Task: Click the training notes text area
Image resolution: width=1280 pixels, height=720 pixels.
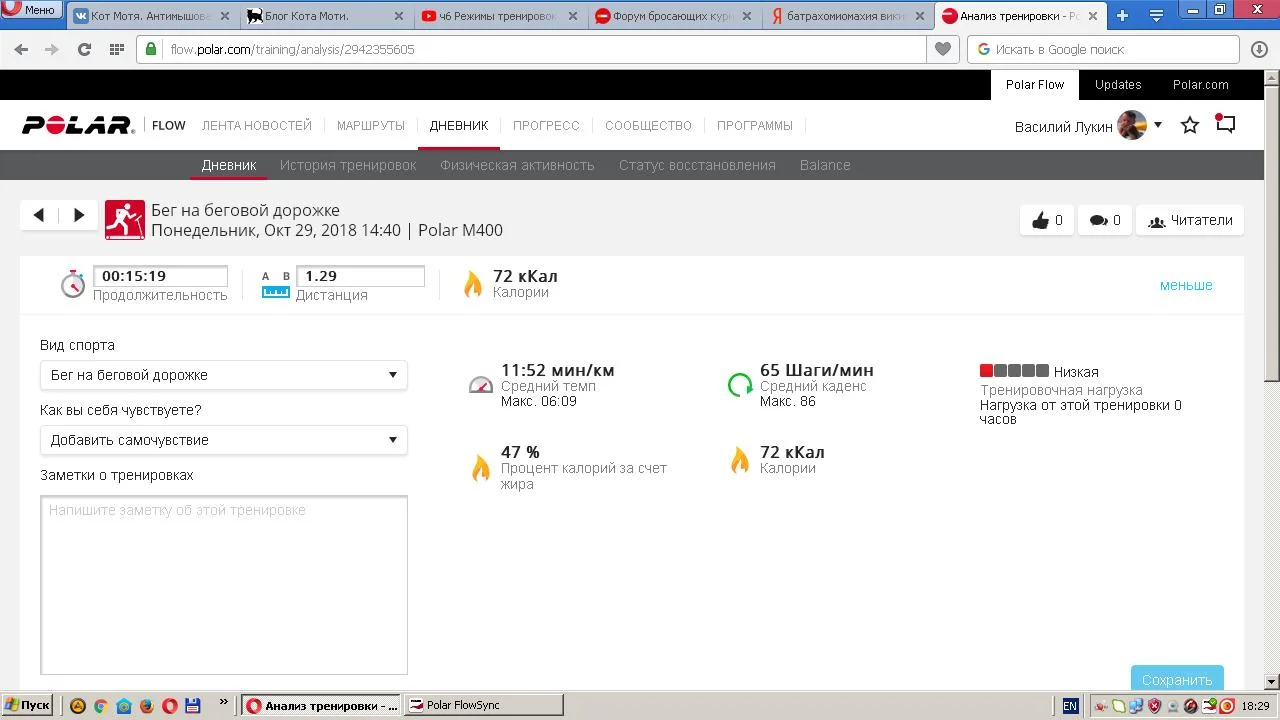Action: 224,585
